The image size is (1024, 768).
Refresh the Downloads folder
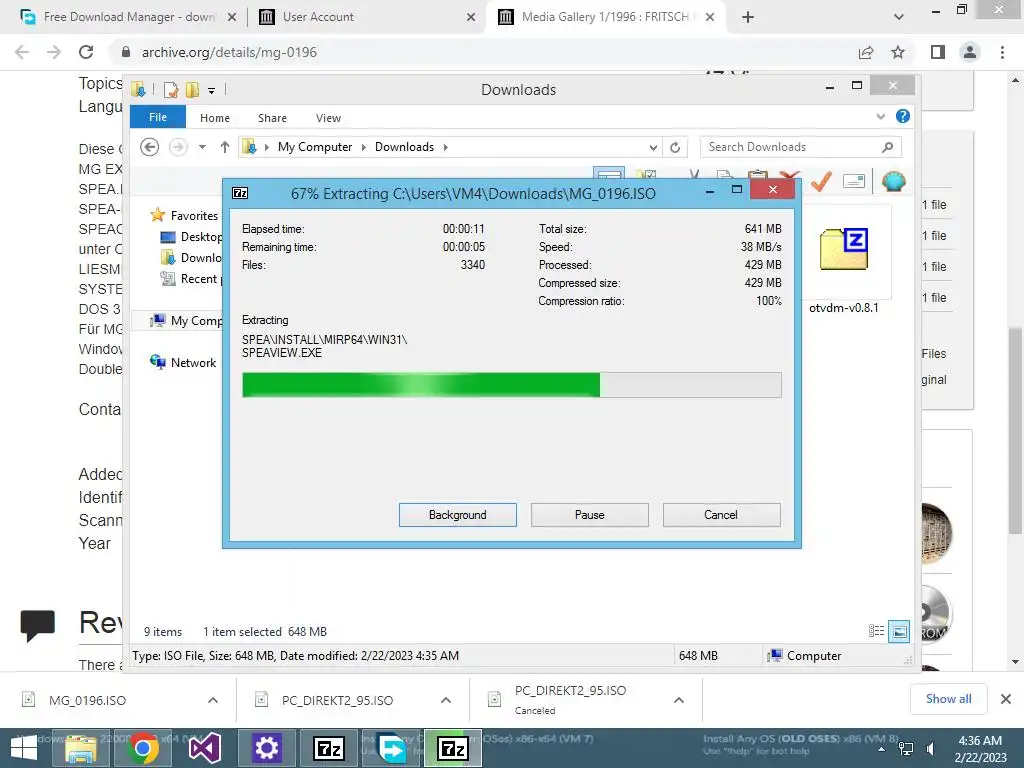coord(675,147)
